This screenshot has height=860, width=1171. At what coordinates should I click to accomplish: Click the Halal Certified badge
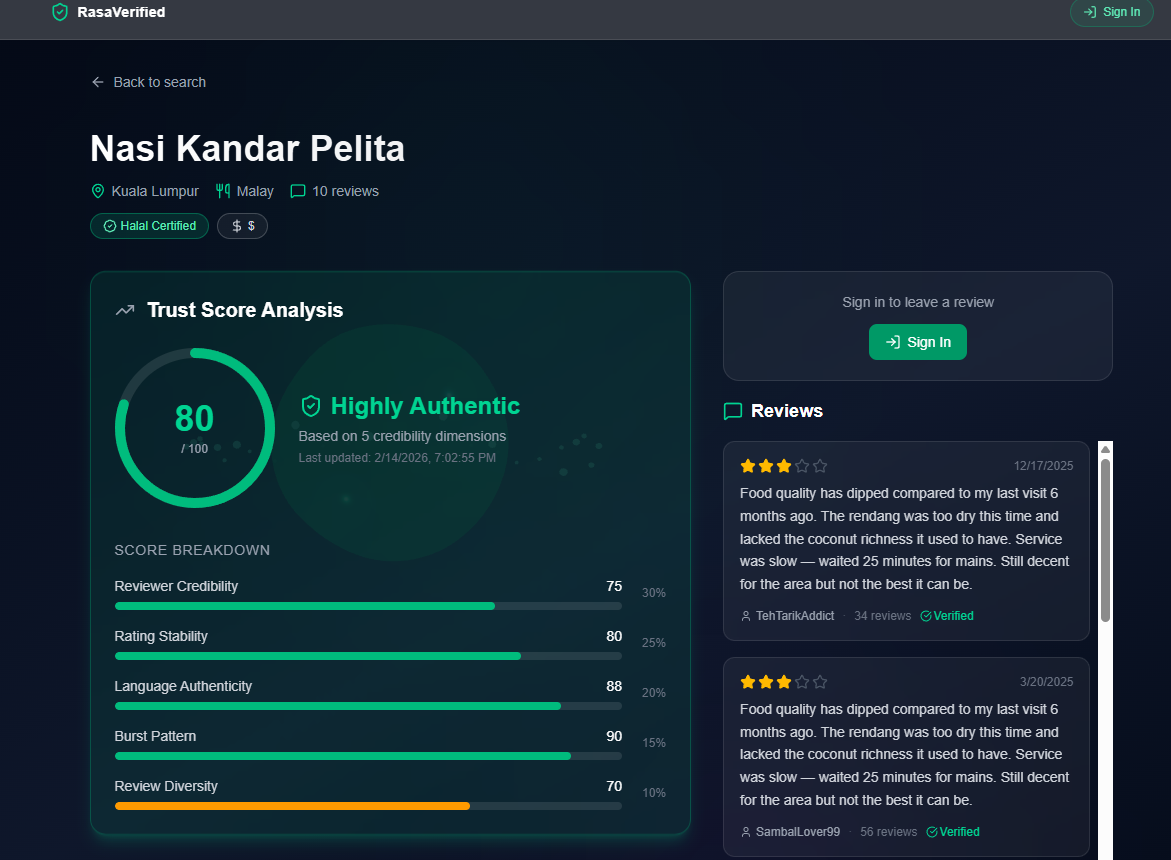point(150,226)
